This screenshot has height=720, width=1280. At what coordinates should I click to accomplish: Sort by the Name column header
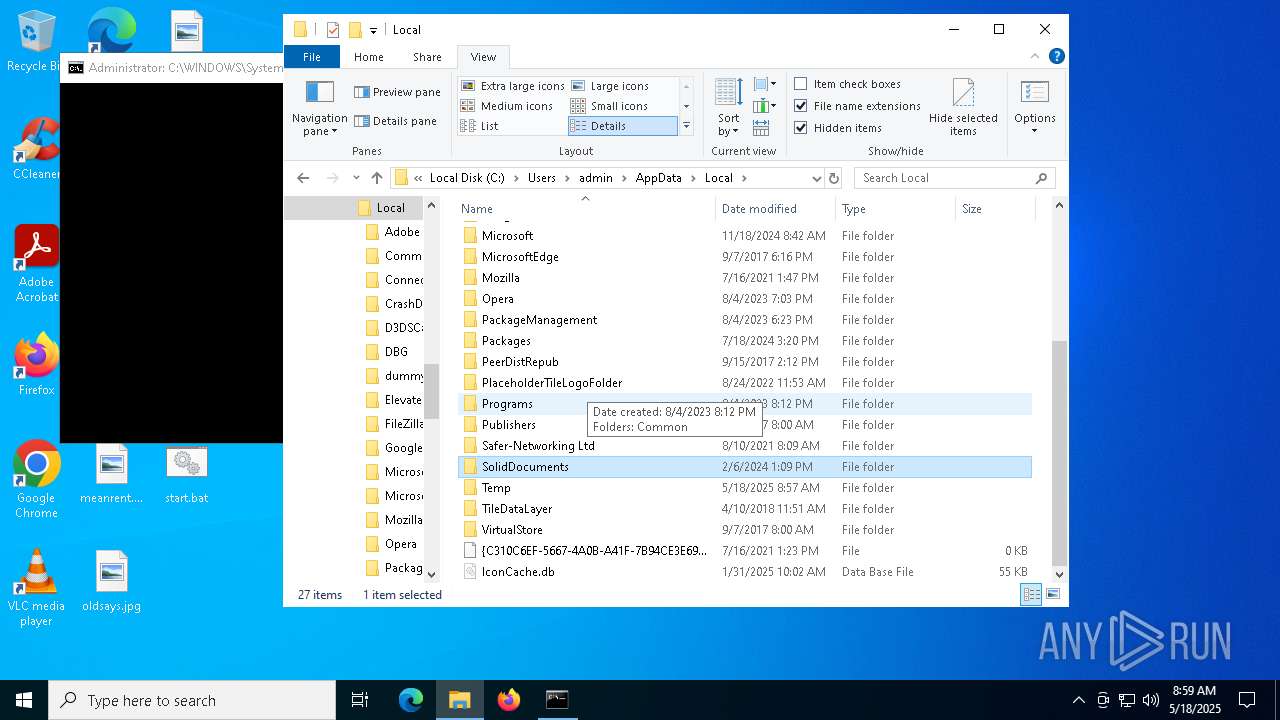586,208
